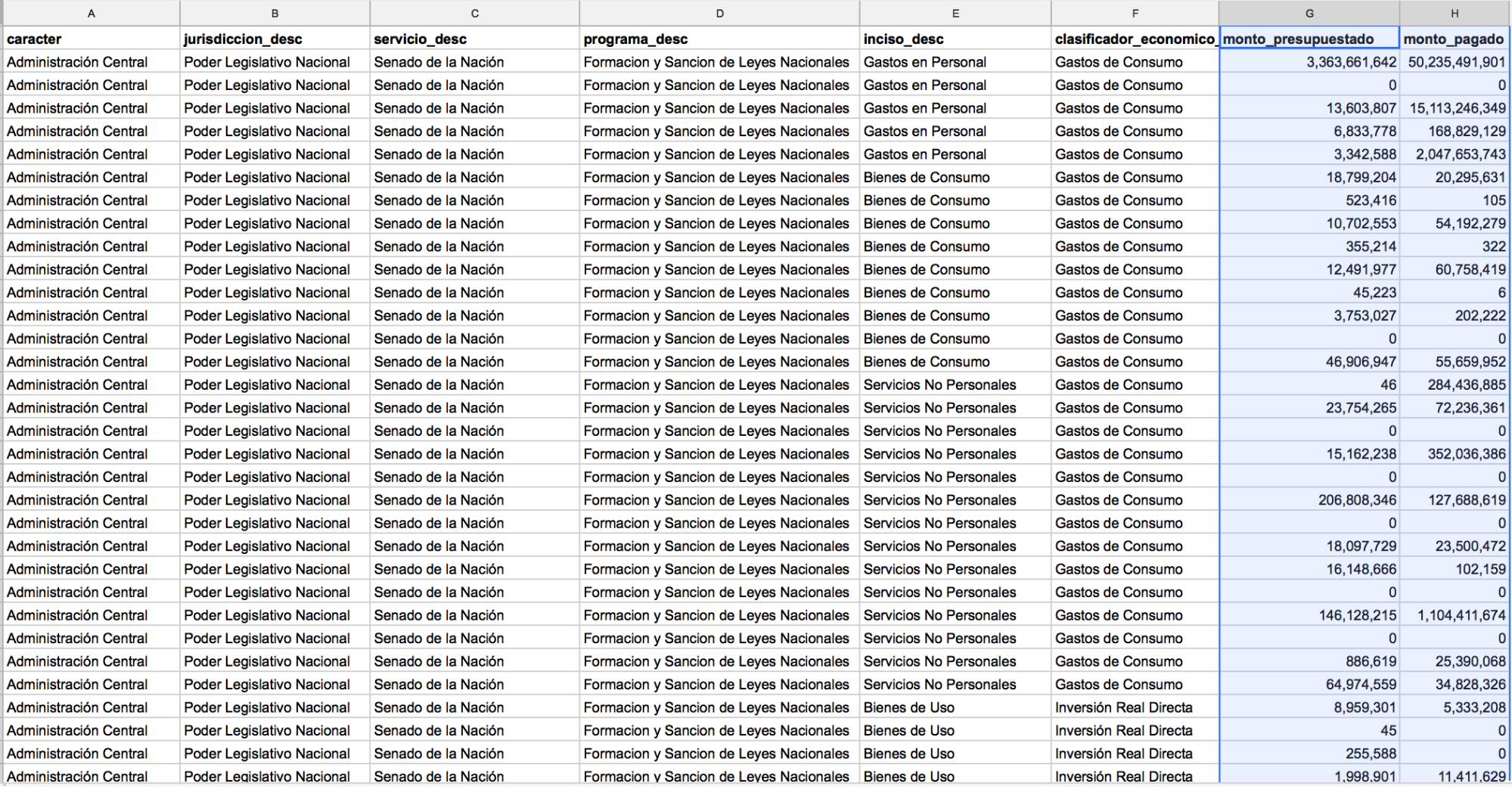Image resolution: width=1512 pixels, height=787 pixels.
Task: Select cell with value 18,799,204
Action: click(1309, 177)
